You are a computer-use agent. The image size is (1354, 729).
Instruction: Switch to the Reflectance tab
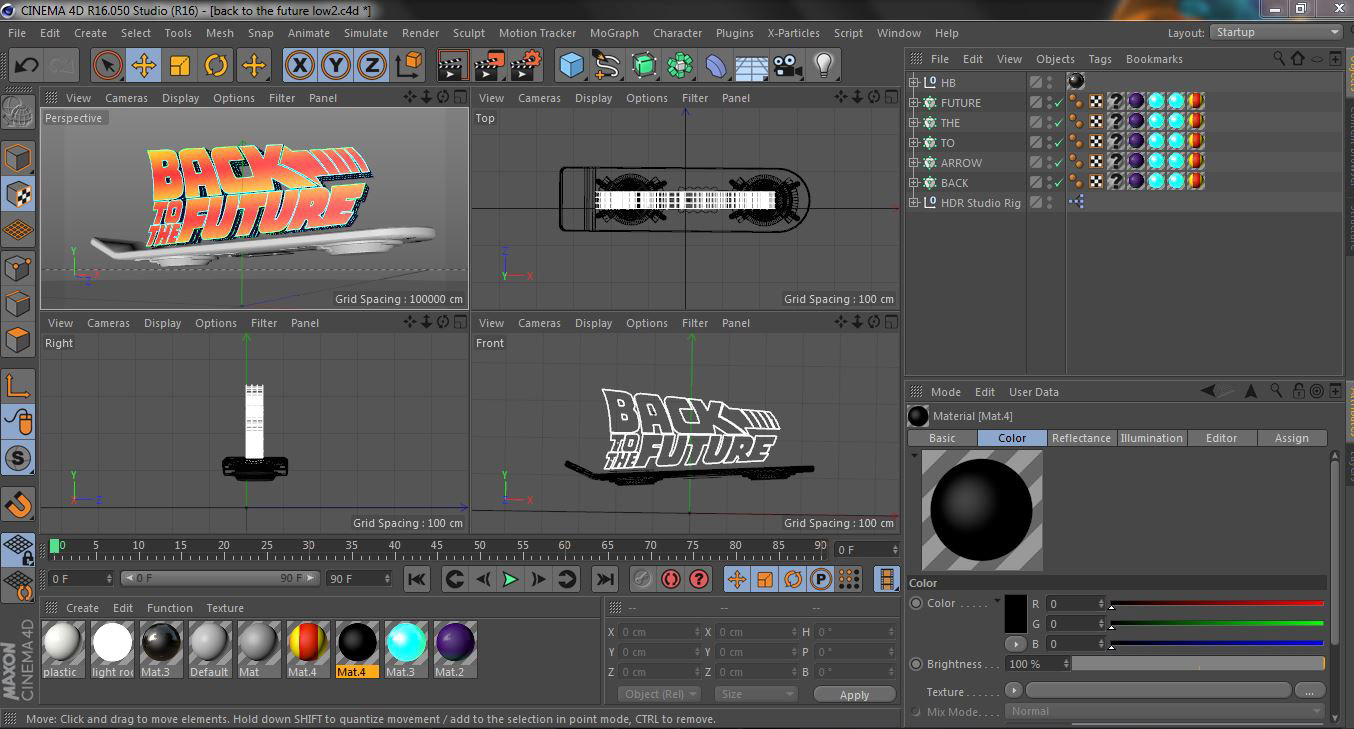coord(1081,438)
